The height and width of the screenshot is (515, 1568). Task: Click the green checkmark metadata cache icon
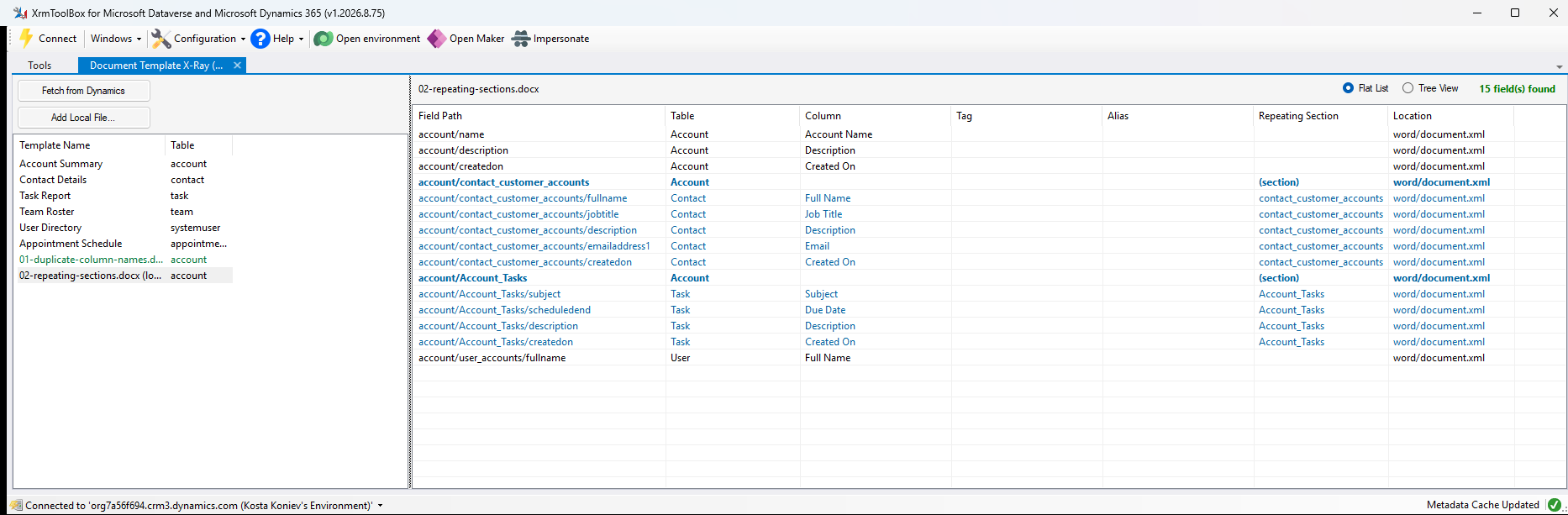[x=1554, y=505]
